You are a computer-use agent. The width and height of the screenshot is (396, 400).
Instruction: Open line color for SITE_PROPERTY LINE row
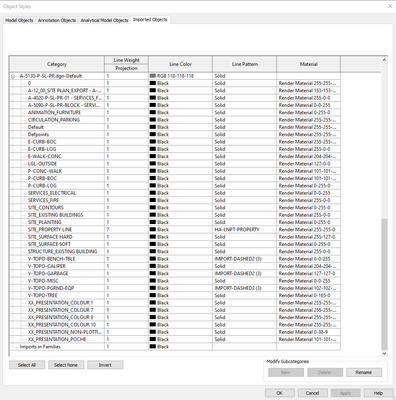pos(180,229)
